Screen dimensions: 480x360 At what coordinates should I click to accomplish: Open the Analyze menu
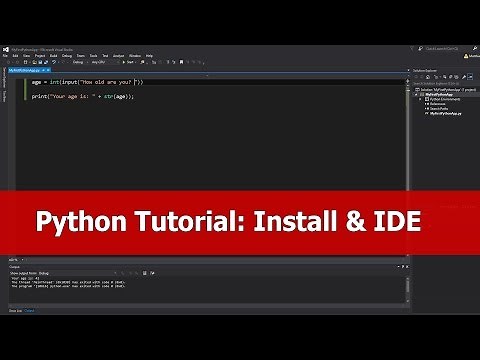[118, 56]
